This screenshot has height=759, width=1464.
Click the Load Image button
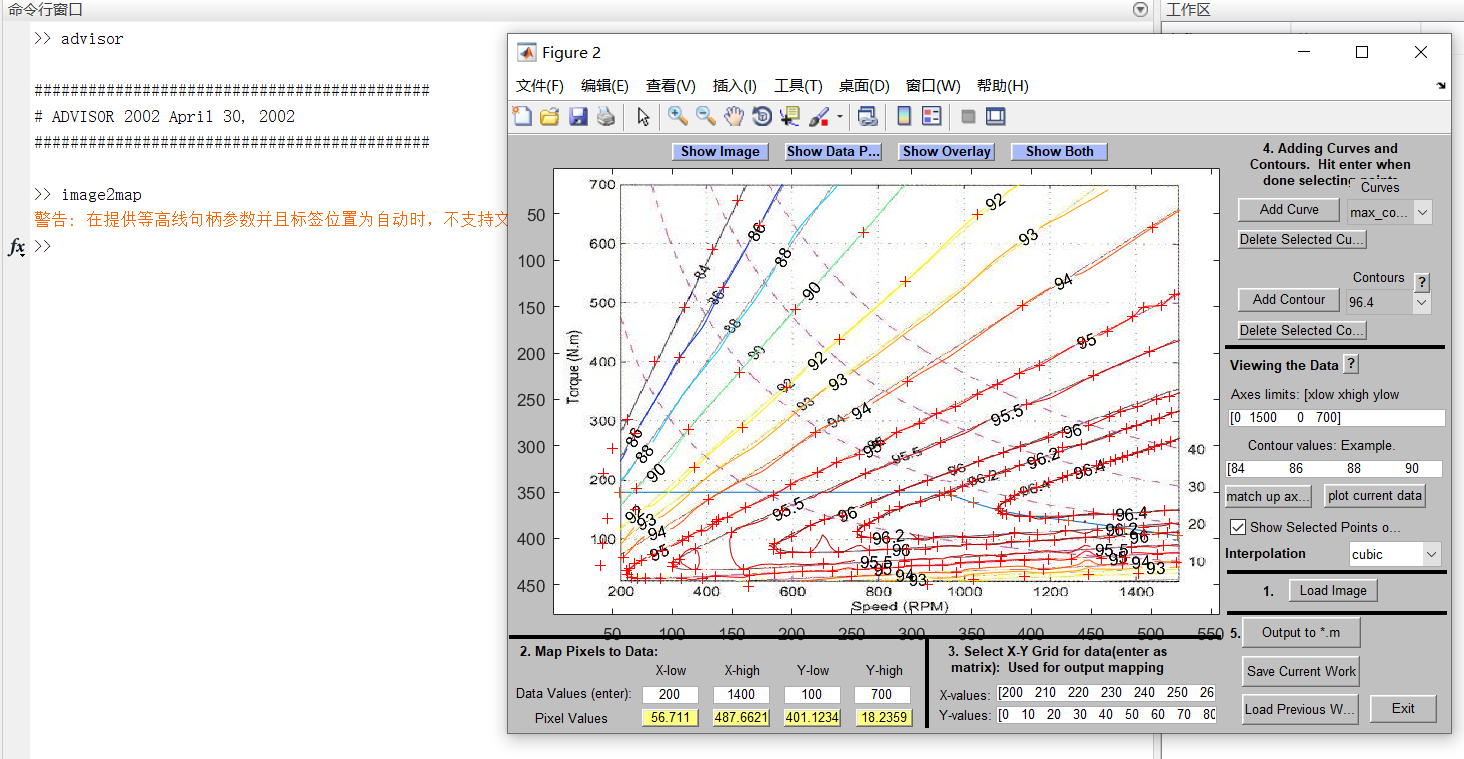click(1332, 590)
